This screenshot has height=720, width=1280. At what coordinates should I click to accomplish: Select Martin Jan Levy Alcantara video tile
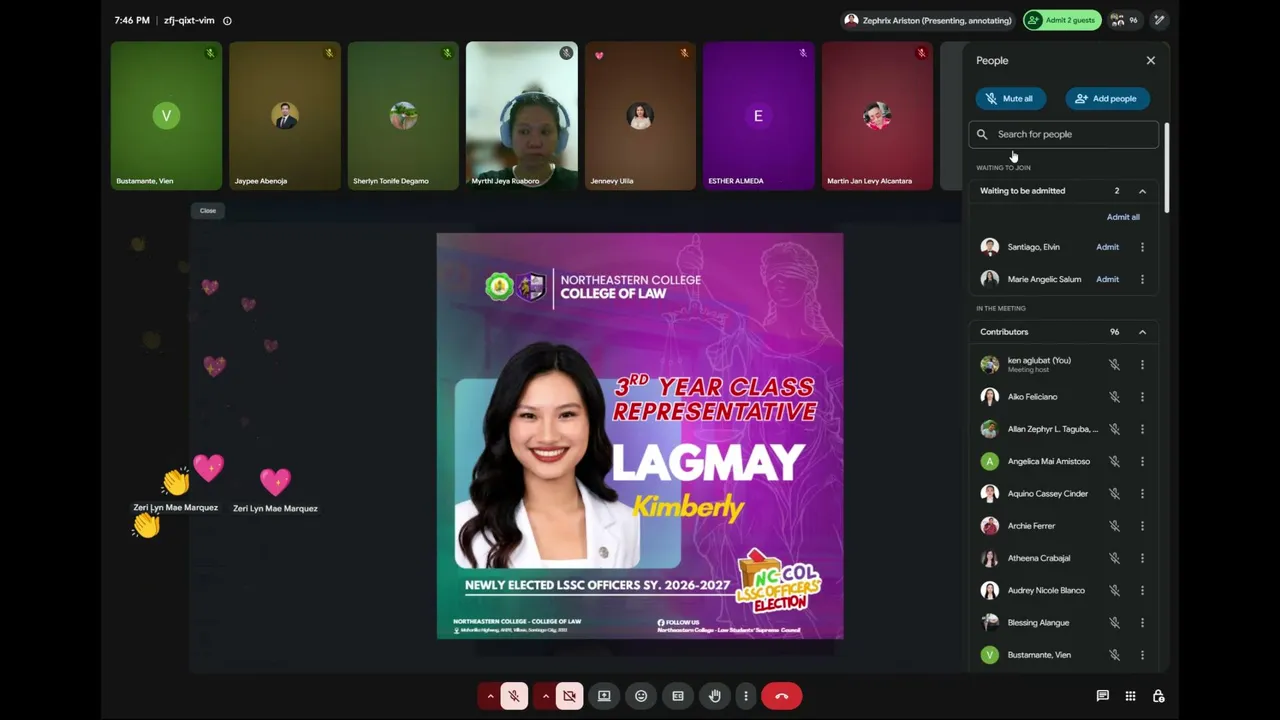click(x=877, y=115)
